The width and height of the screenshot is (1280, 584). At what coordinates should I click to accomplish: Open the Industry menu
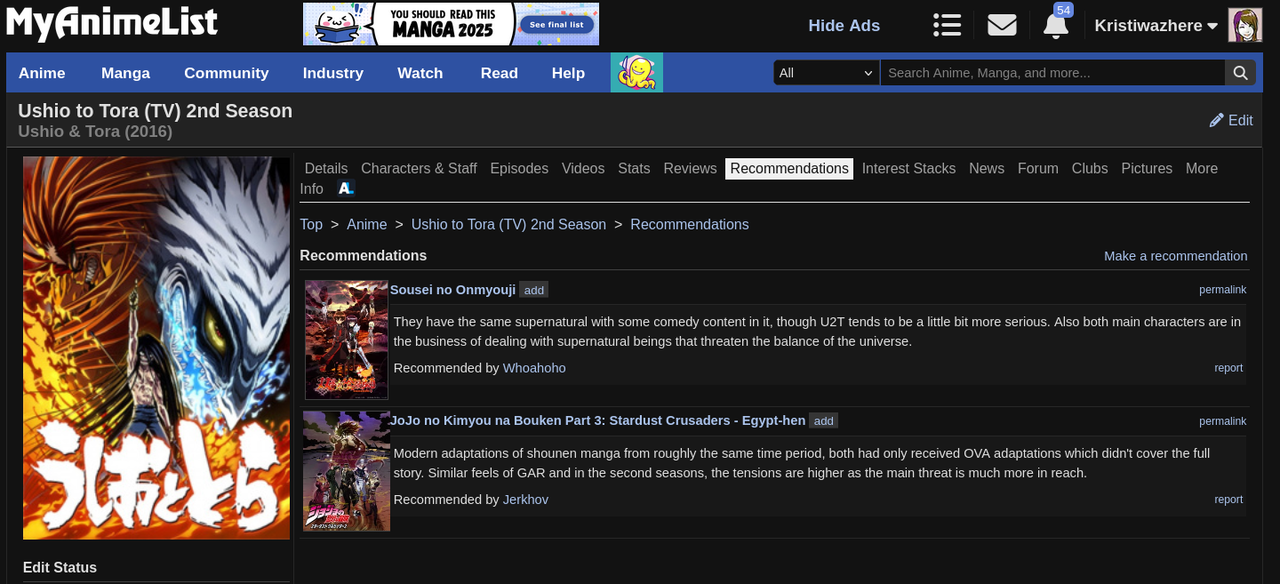[x=333, y=73]
